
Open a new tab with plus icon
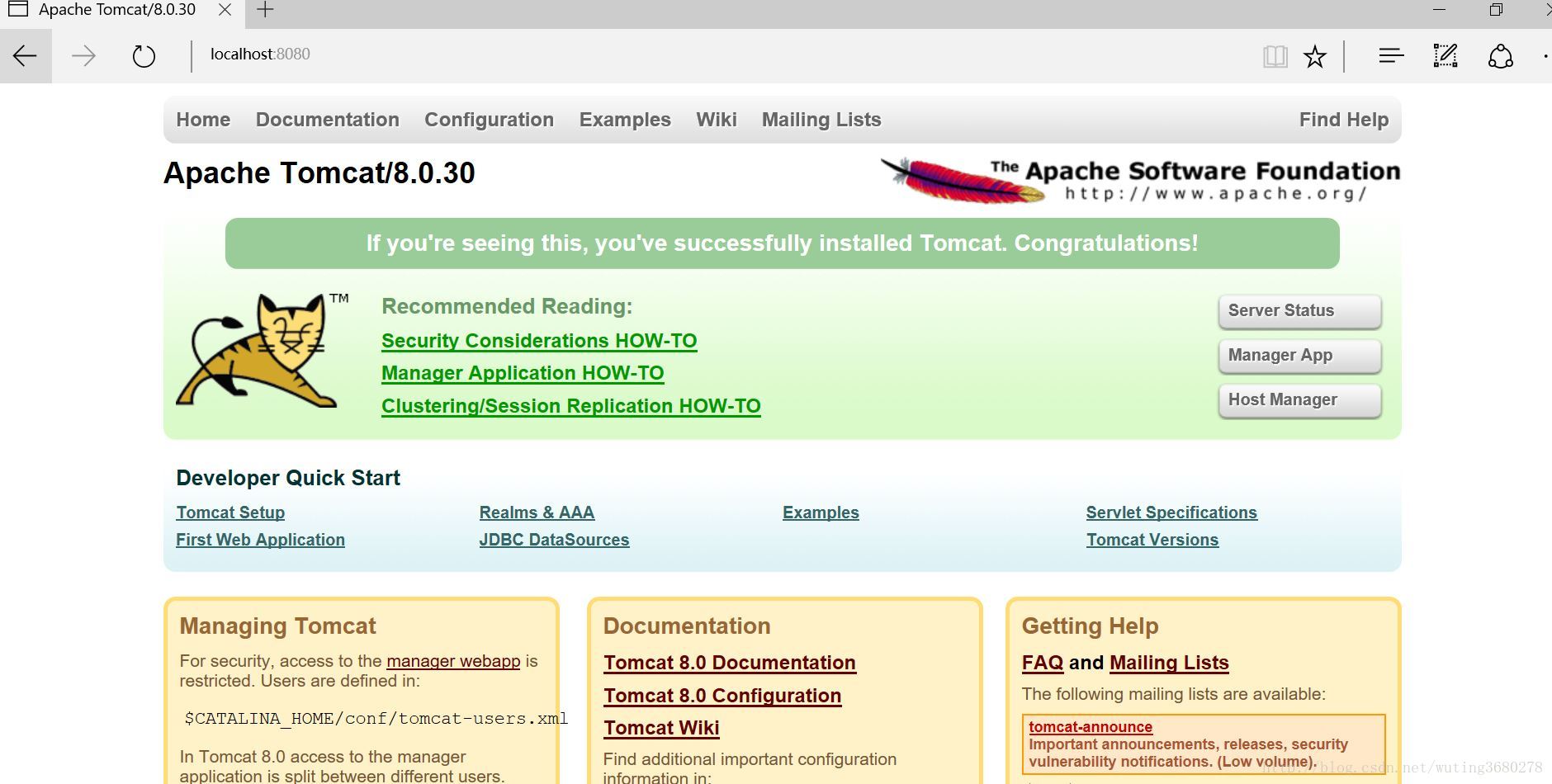coord(265,10)
